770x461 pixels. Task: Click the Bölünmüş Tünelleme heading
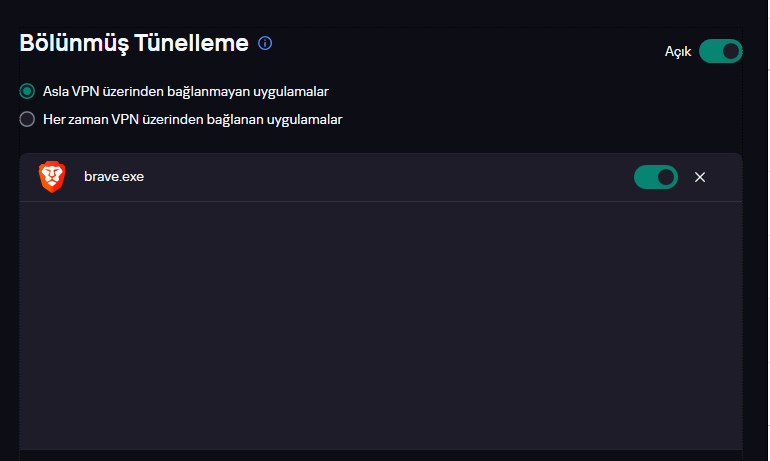[x=134, y=43]
